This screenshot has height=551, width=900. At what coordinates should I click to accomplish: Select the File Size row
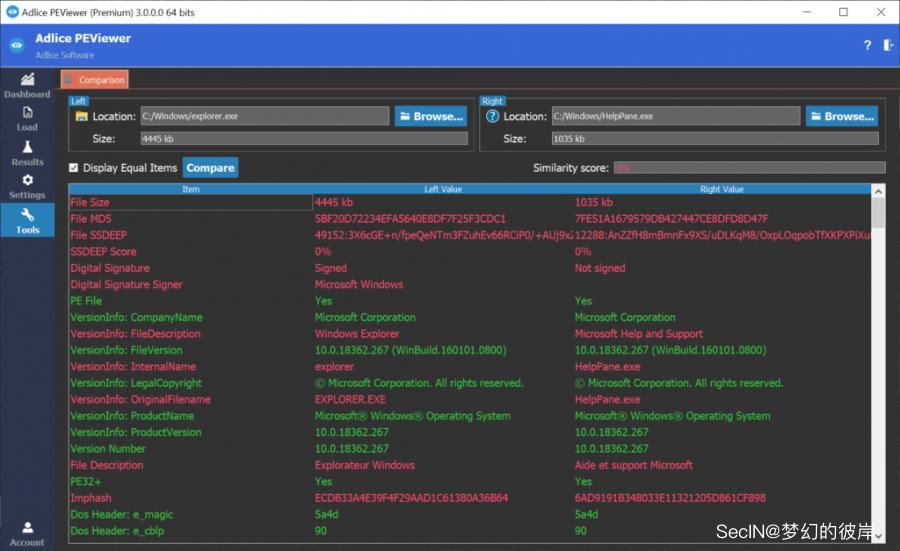(470, 202)
